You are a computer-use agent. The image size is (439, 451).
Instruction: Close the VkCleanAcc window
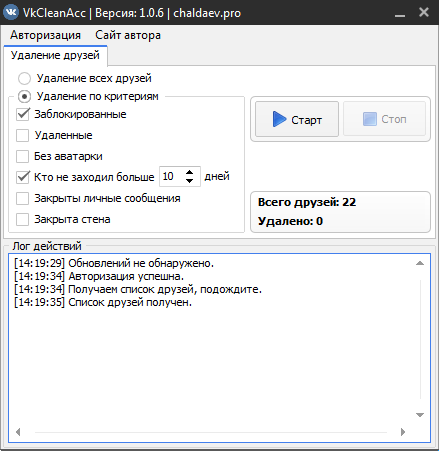click(424, 12)
